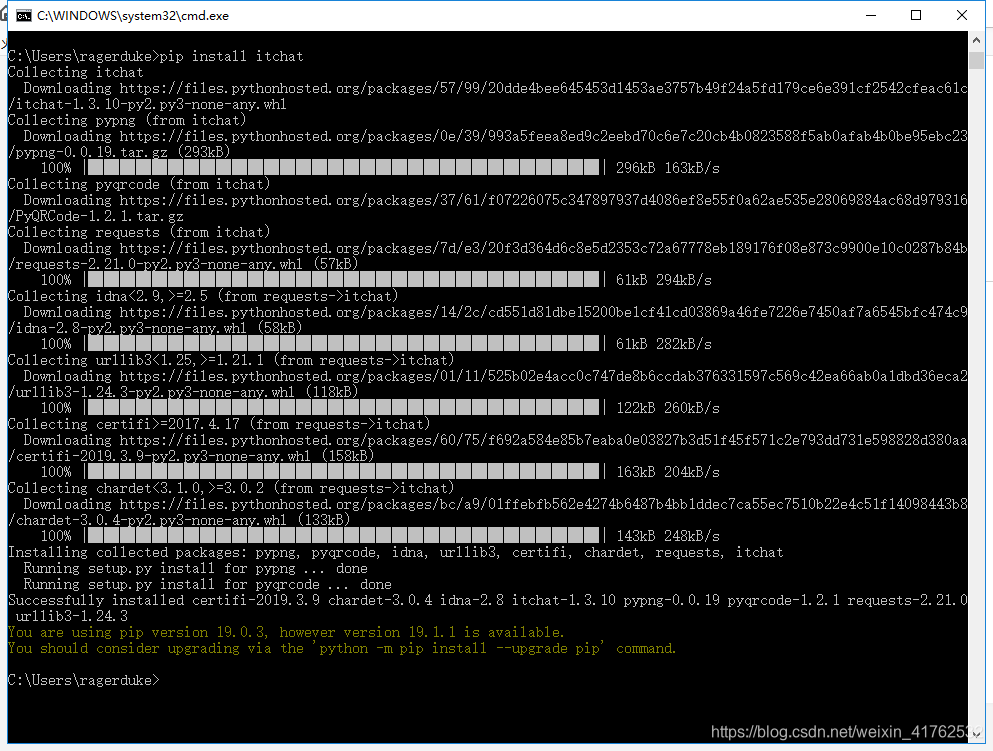Image resolution: width=993 pixels, height=751 pixels.
Task: Click the 'Collecting itchat' line
Action: coord(75,72)
